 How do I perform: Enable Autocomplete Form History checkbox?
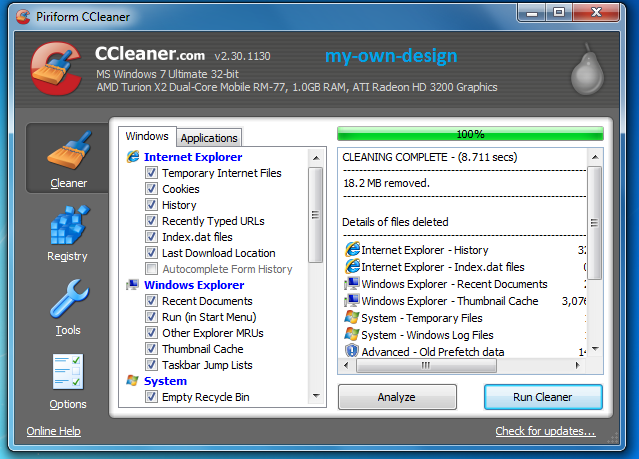[151, 269]
